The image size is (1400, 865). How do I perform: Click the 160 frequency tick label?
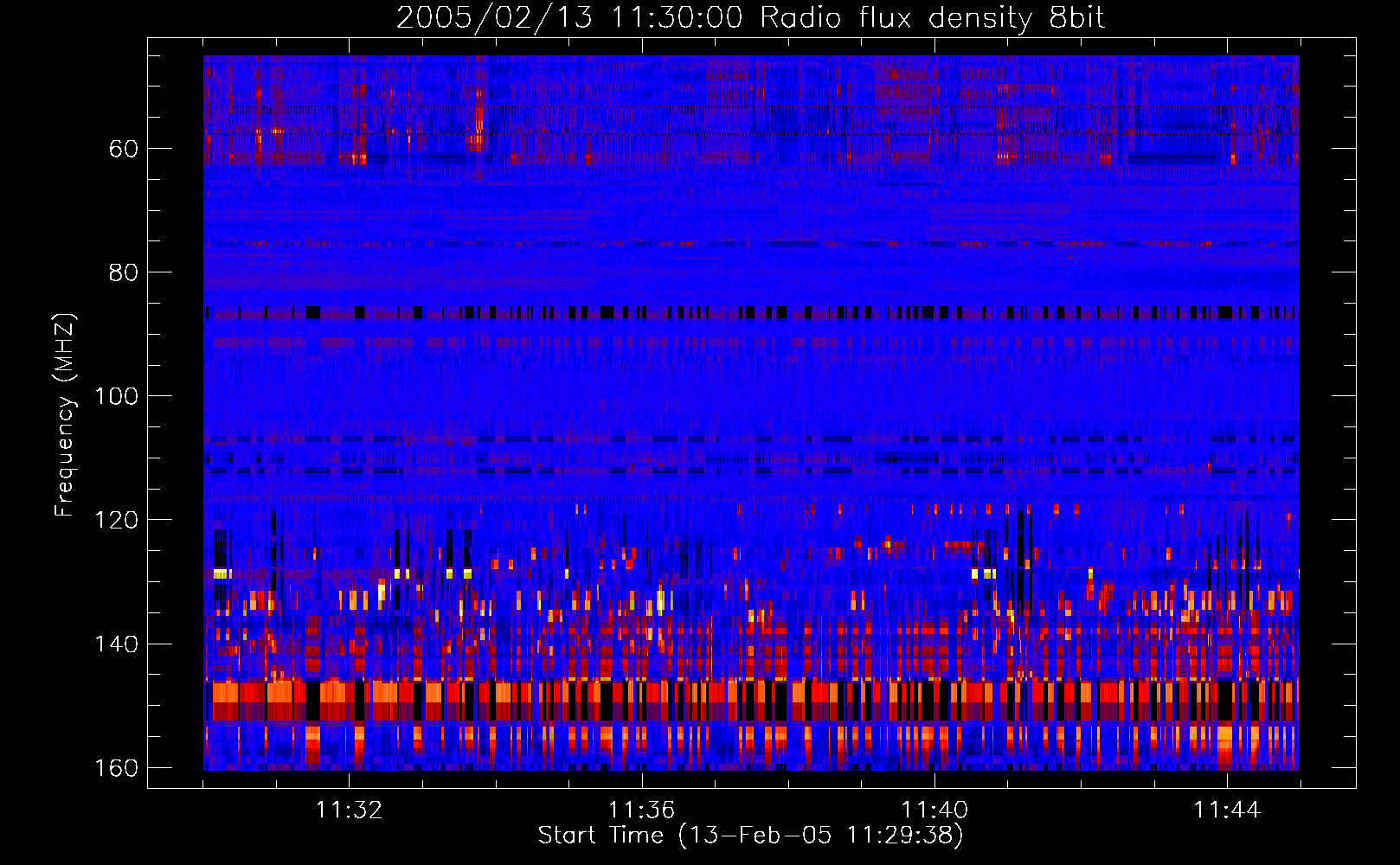[115, 768]
